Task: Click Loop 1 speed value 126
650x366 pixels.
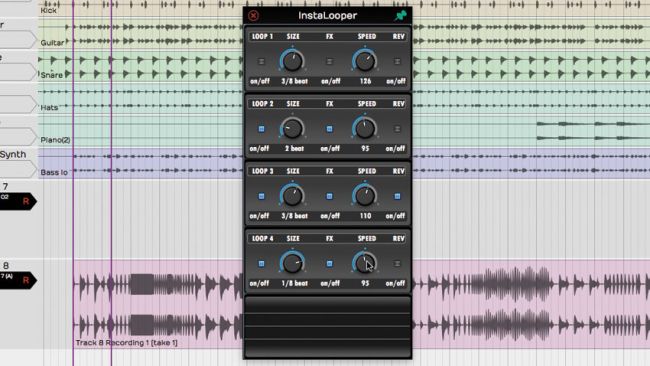Action: coord(365,81)
